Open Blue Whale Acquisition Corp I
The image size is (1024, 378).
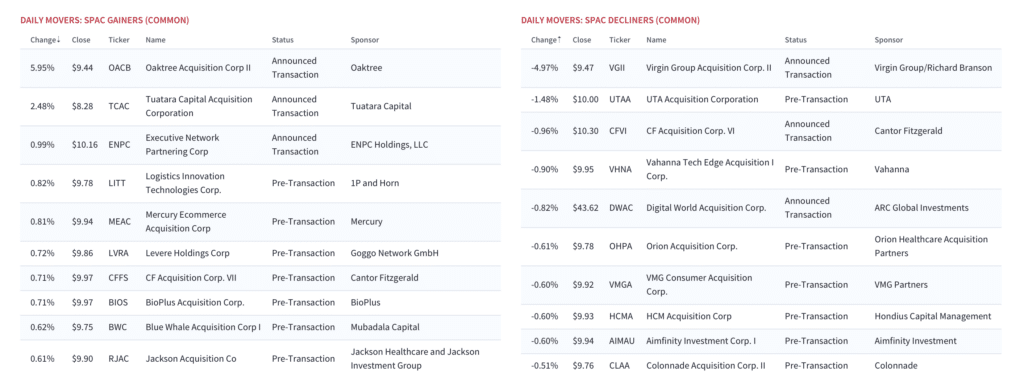(260, 328)
